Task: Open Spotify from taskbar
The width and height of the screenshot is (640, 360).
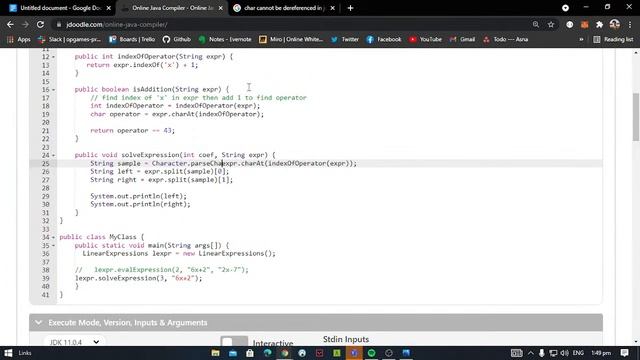Action: (x=371, y=353)
